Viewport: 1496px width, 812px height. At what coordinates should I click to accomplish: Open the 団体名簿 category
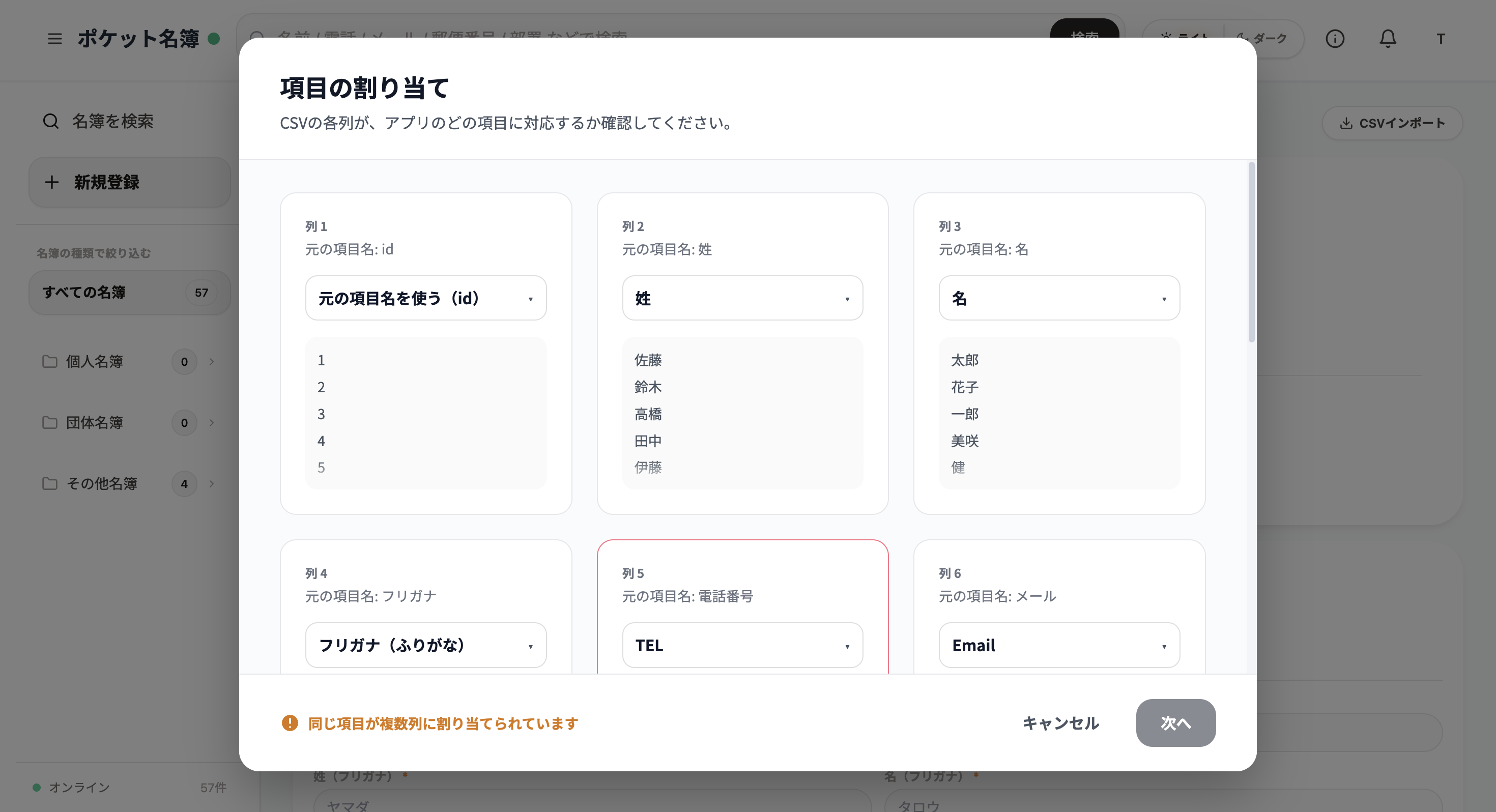coord(95,422)
